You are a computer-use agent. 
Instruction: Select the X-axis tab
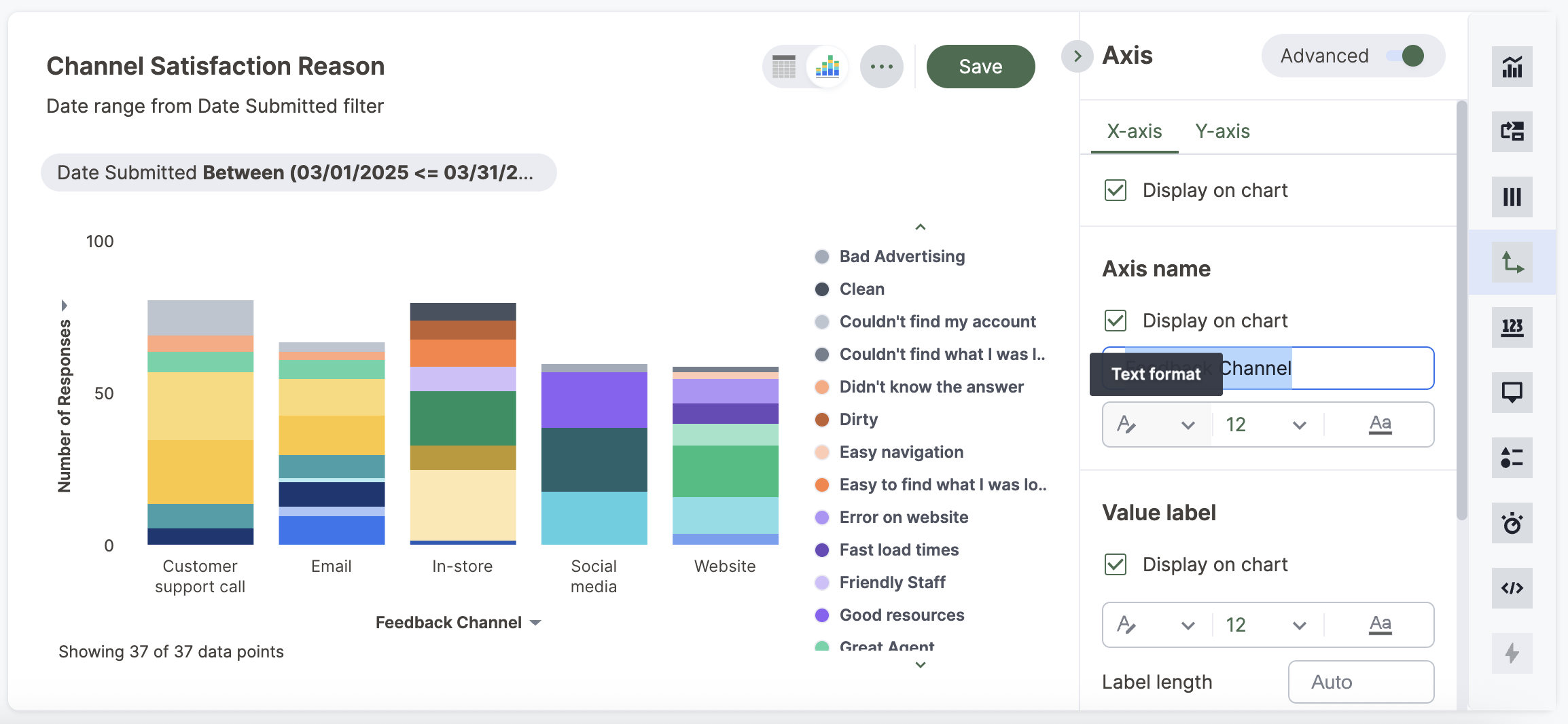(x=1134, y=131)
